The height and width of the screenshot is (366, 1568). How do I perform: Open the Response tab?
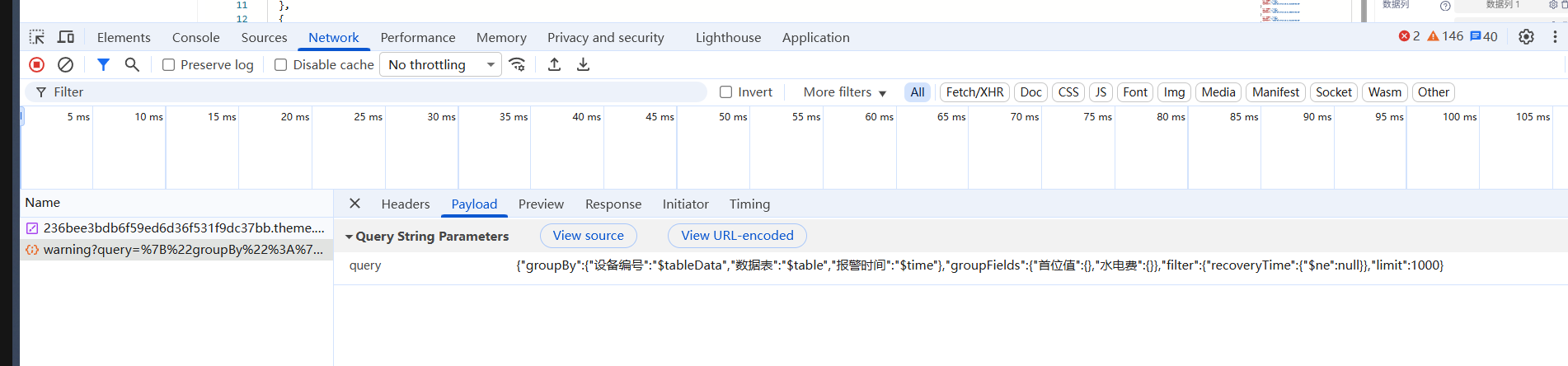(613, 204)
